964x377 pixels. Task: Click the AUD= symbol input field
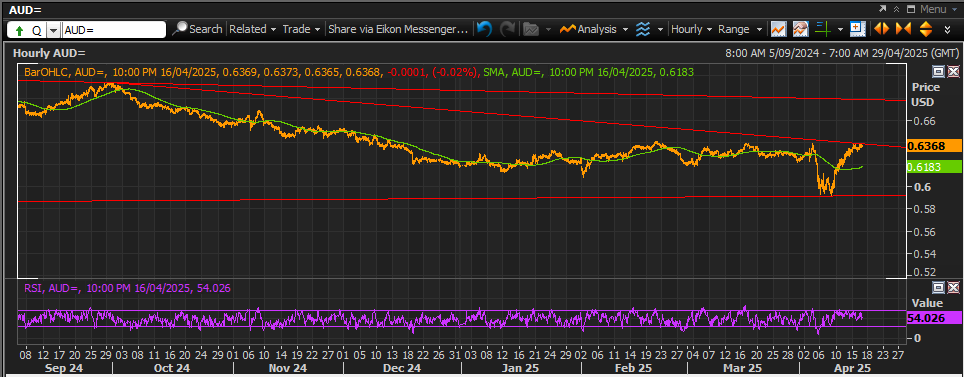point(114,30)
